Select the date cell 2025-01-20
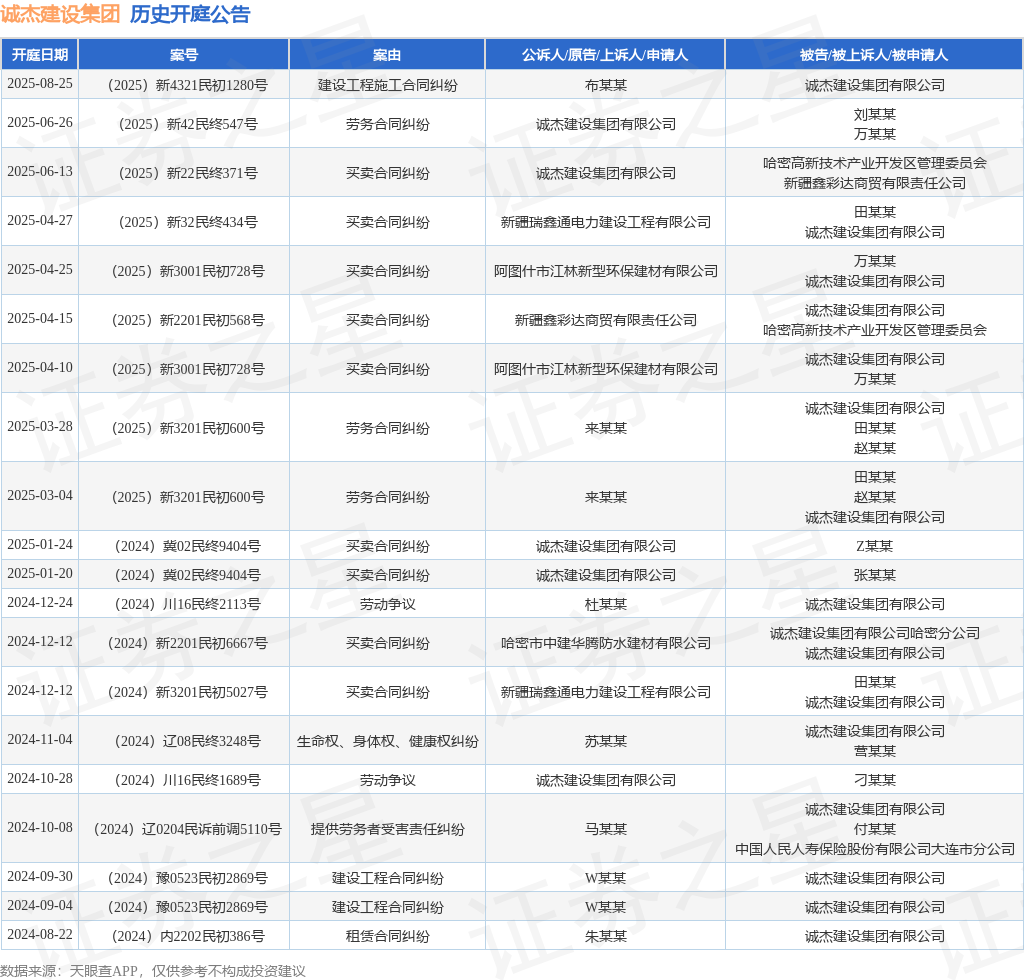 (x=40, y=573)
